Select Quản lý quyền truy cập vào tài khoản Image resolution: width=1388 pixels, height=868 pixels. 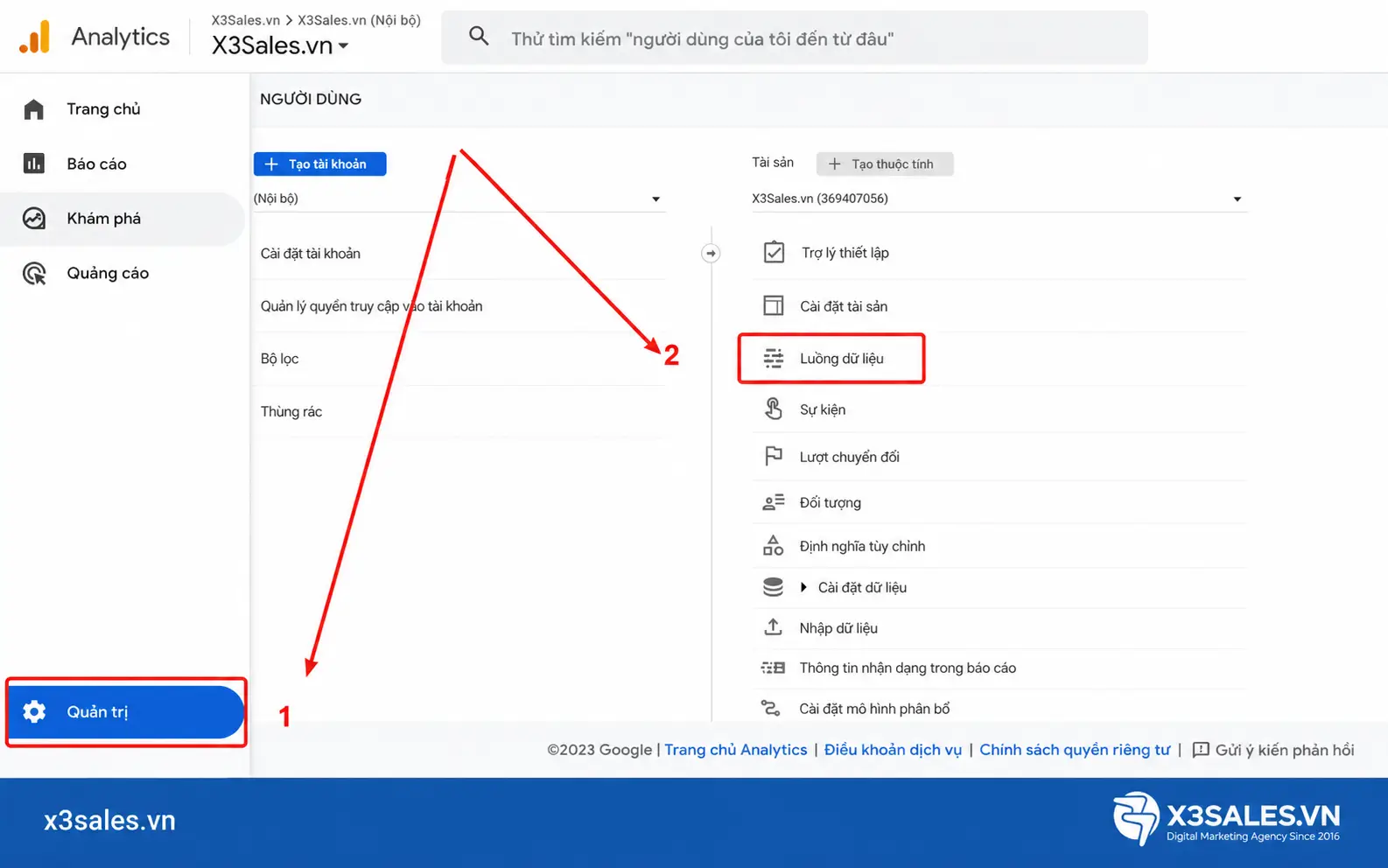pos(459,306)
